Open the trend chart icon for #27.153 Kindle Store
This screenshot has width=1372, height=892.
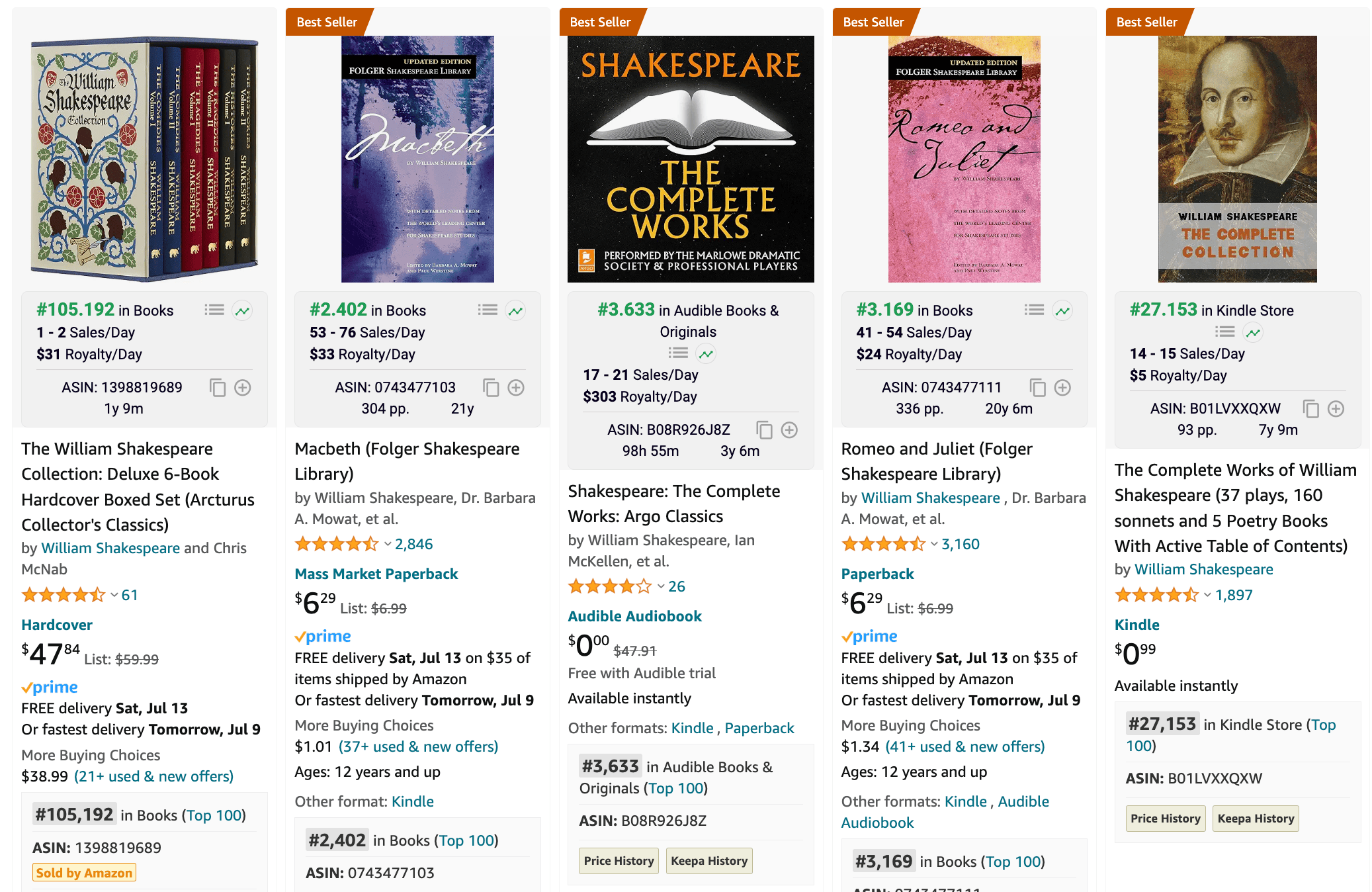pos(1253,332)
